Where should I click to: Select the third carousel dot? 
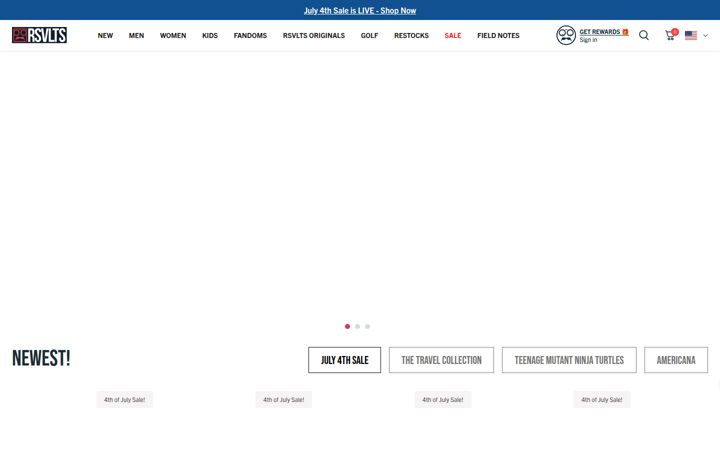pyautogui.click(x=367, y=326)
